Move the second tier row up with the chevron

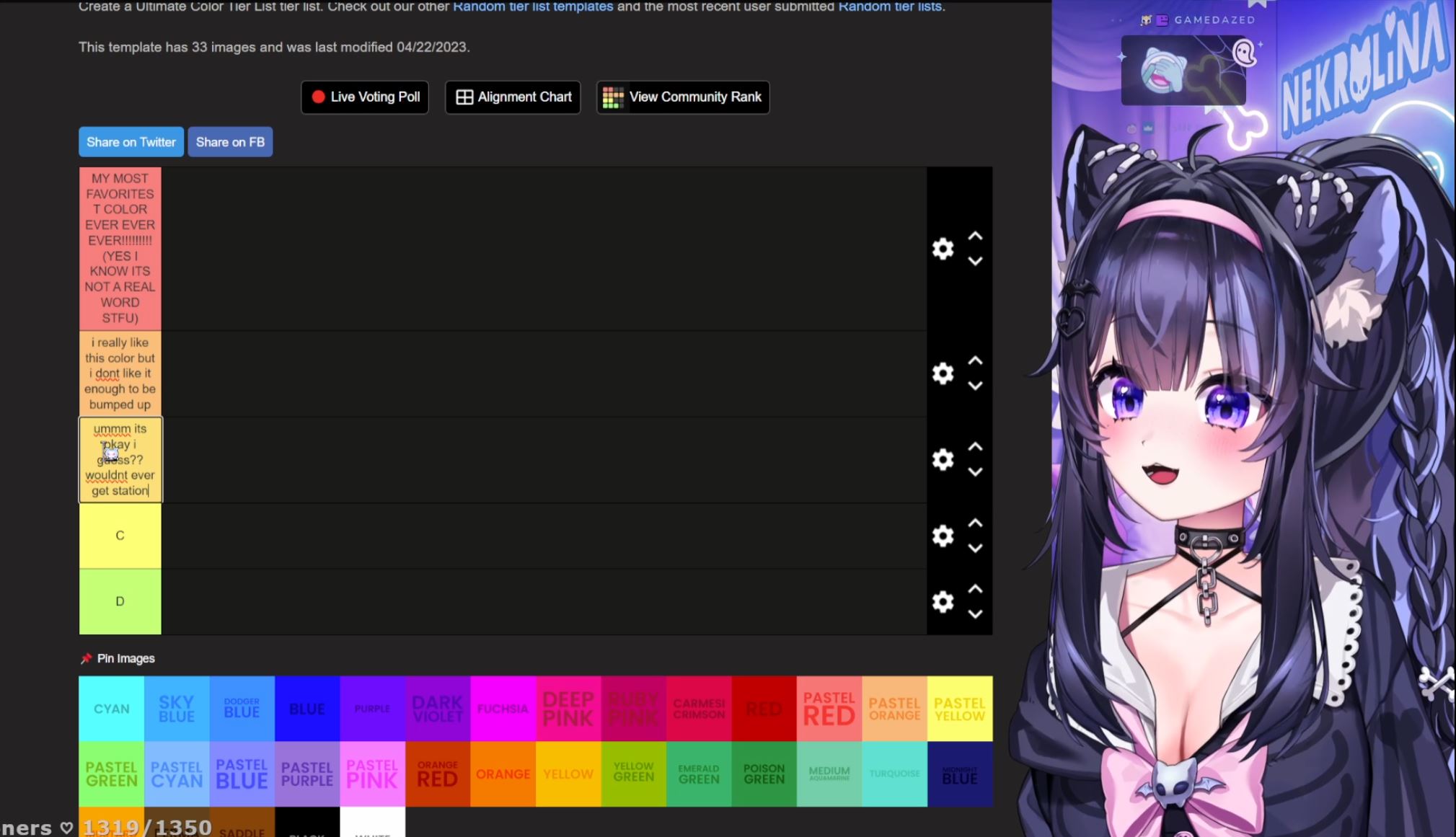(975, 360)
